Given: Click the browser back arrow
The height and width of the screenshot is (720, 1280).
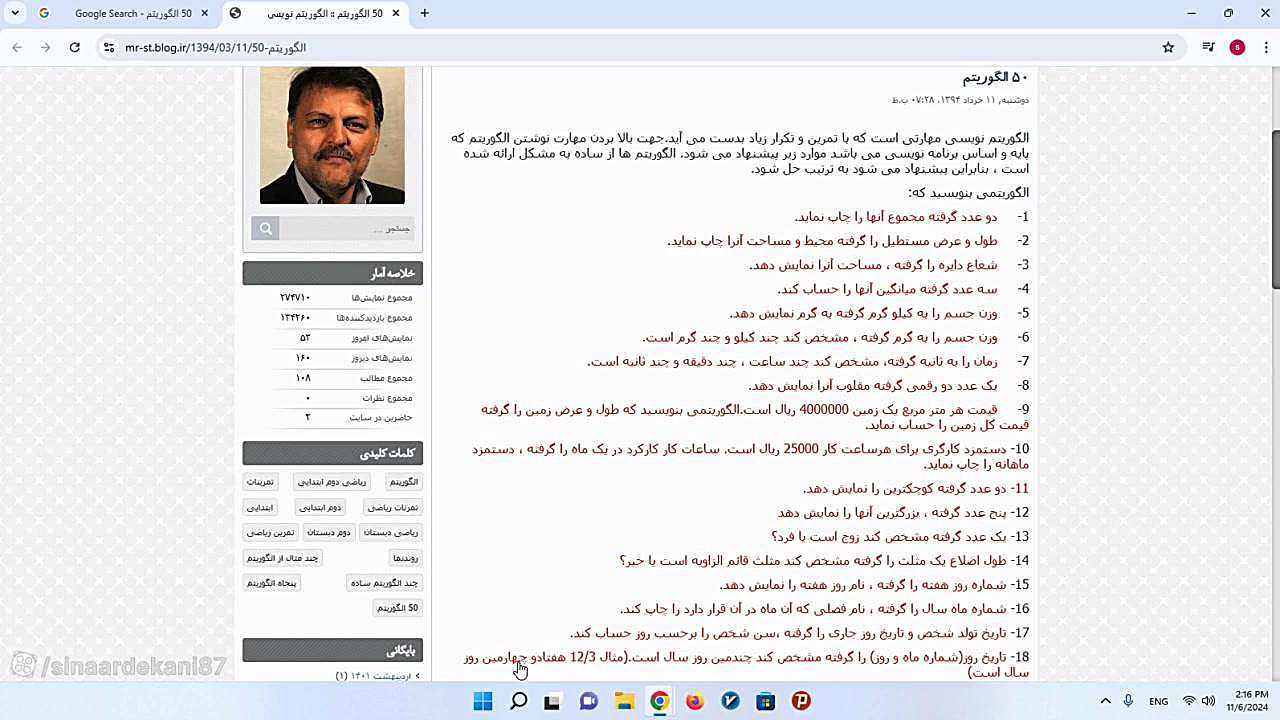Looking at the screenshot, I should tap(17, 47).
